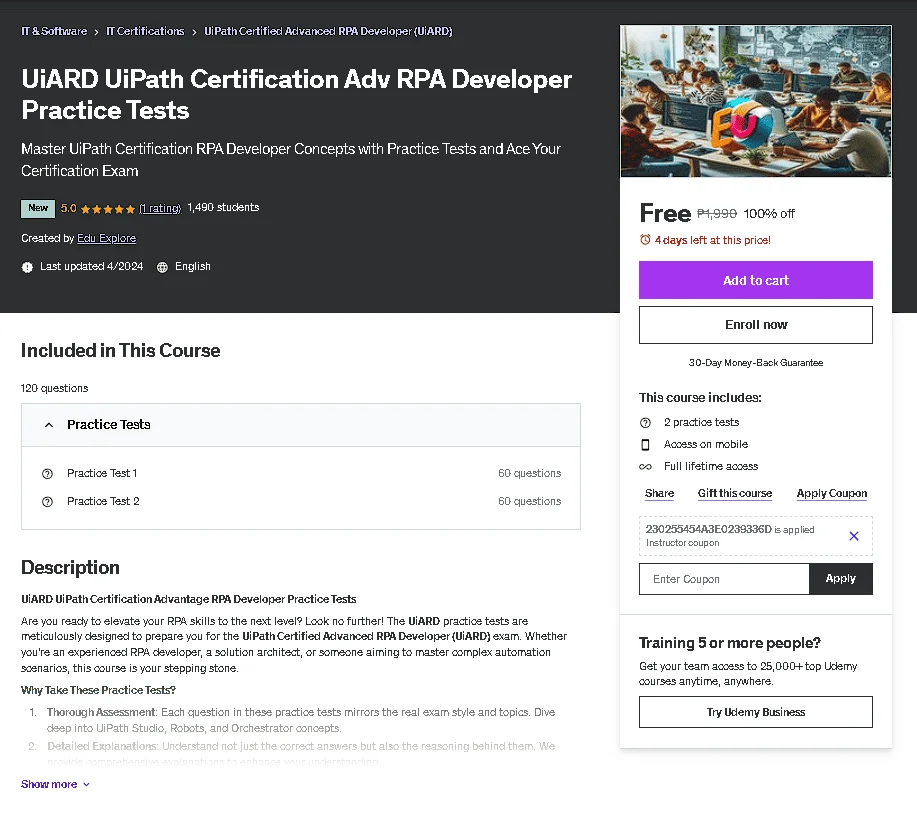Click the applied coupon code text
Image resolution: width=917 pixels, height=820 pixels.
[708, 529]
